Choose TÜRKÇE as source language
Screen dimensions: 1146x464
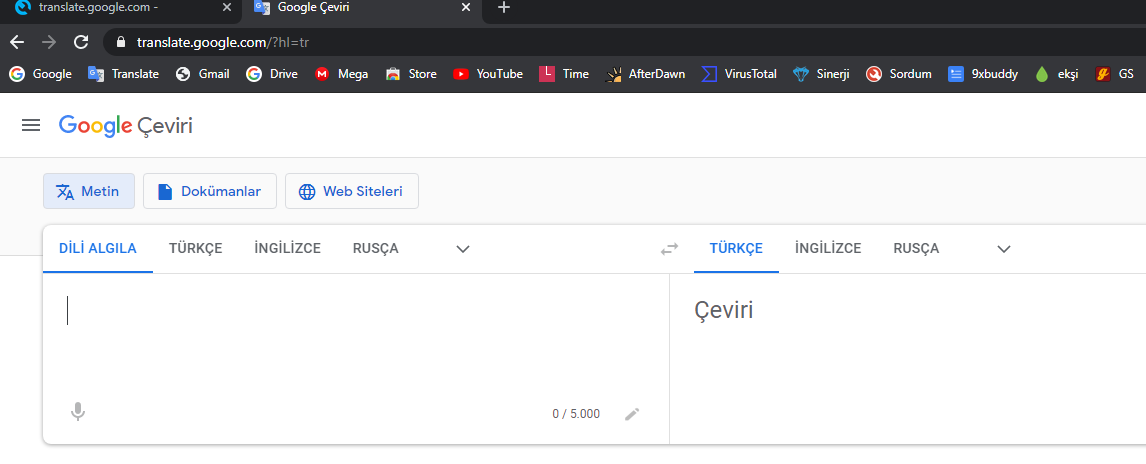(196, 248)
